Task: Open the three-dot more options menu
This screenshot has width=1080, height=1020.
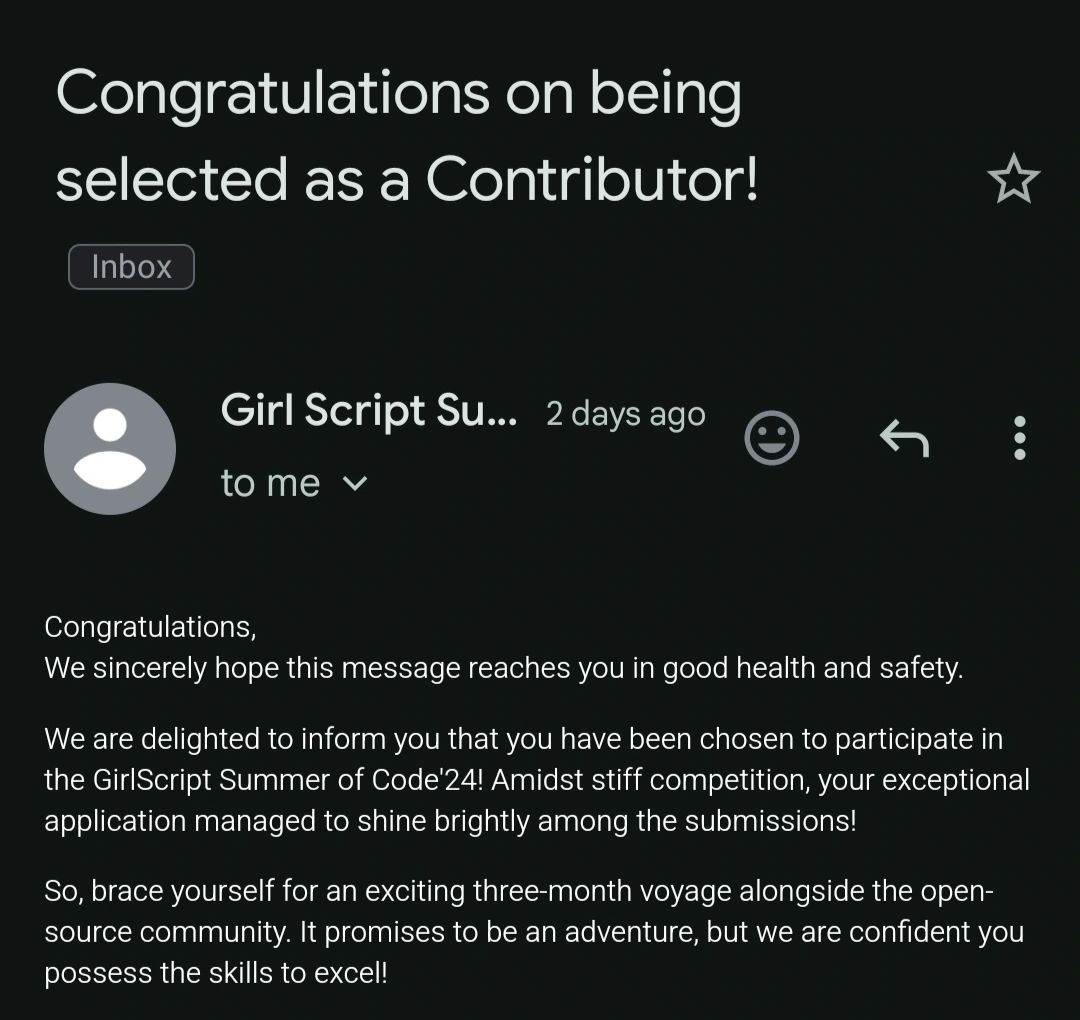Action: tap(1019, 438)
